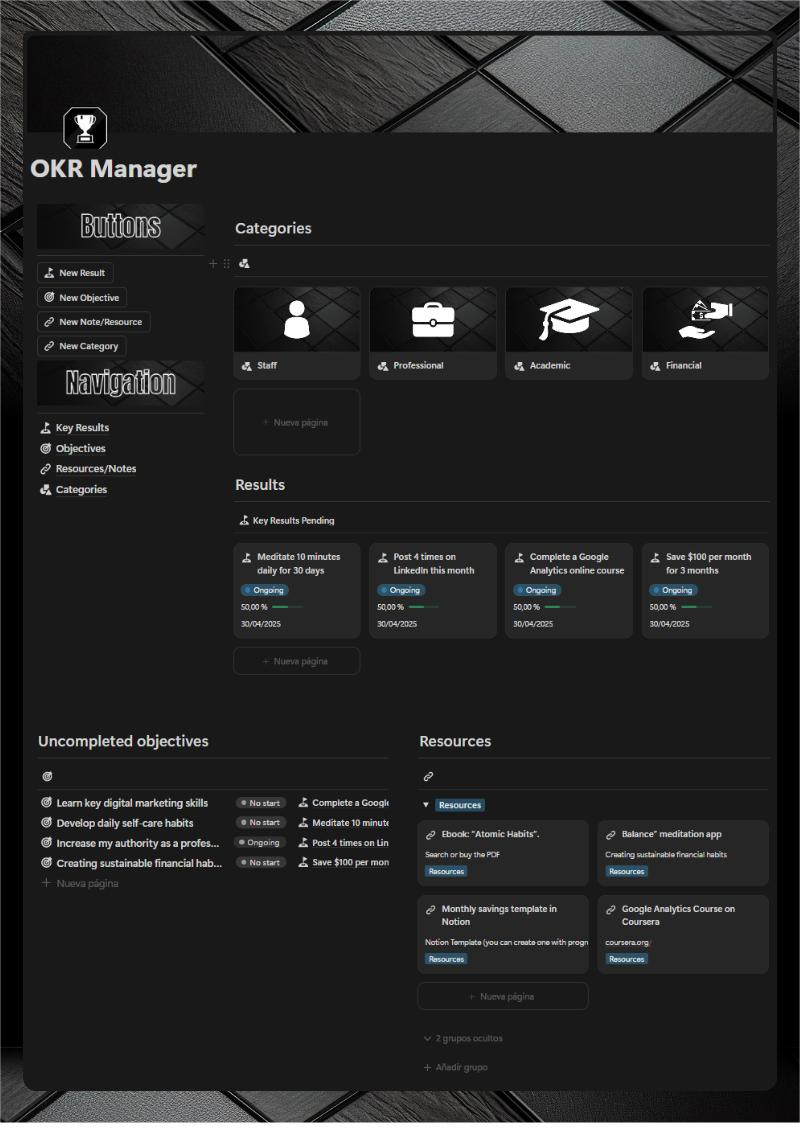Screen dimensions: 800x1130
Task: Select the Resources link view tab icon
Action: coord(428,776)
